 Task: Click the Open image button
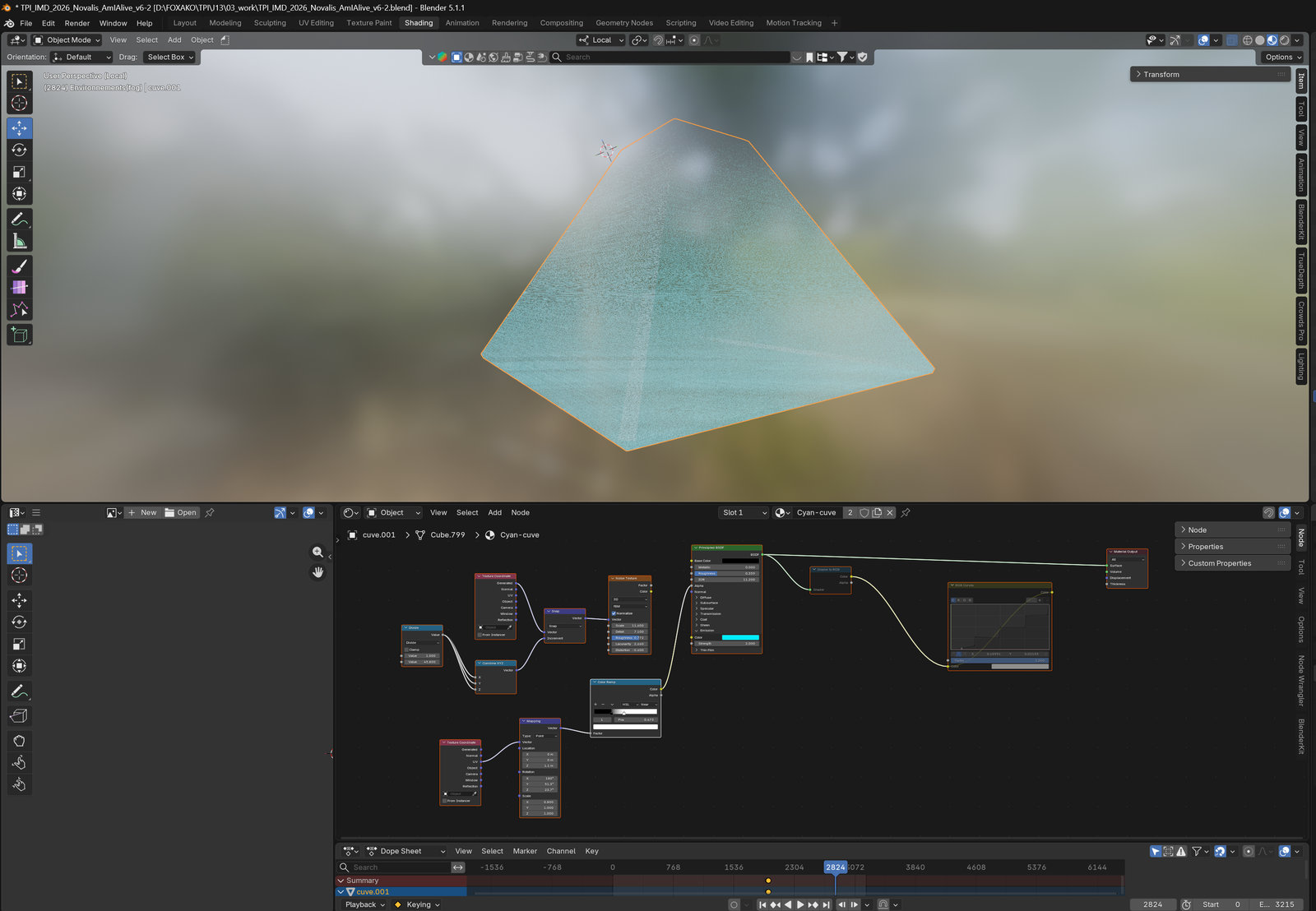[181, 512]
